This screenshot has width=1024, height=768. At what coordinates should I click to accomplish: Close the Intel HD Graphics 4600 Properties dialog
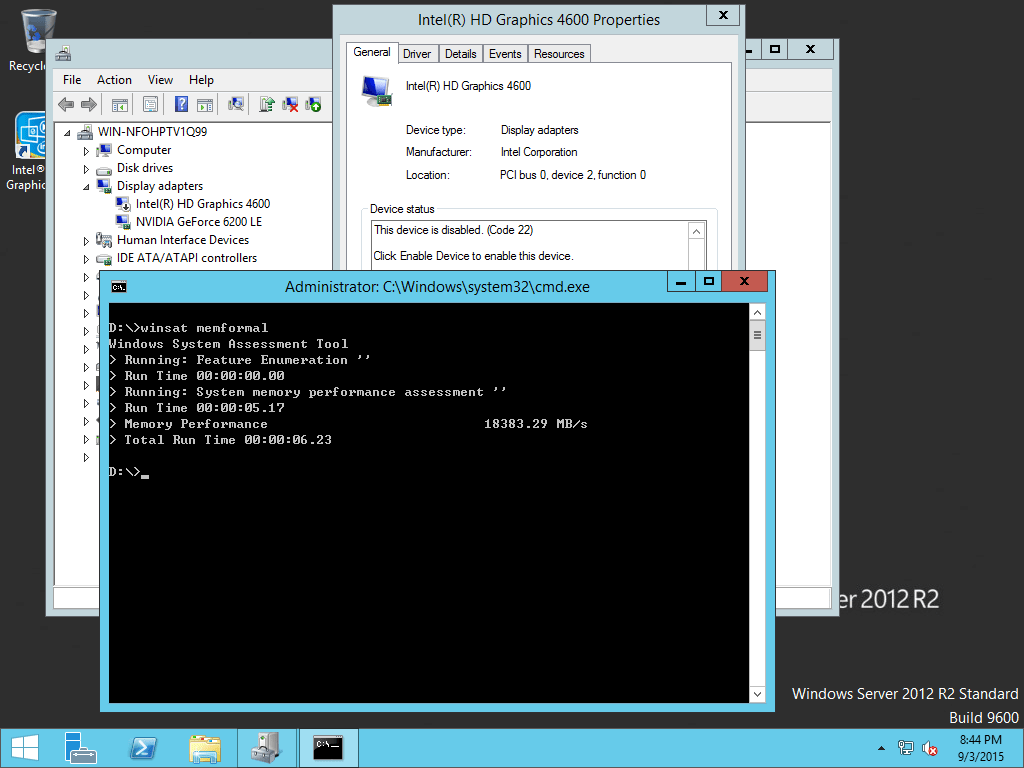[x=723, y=15]
